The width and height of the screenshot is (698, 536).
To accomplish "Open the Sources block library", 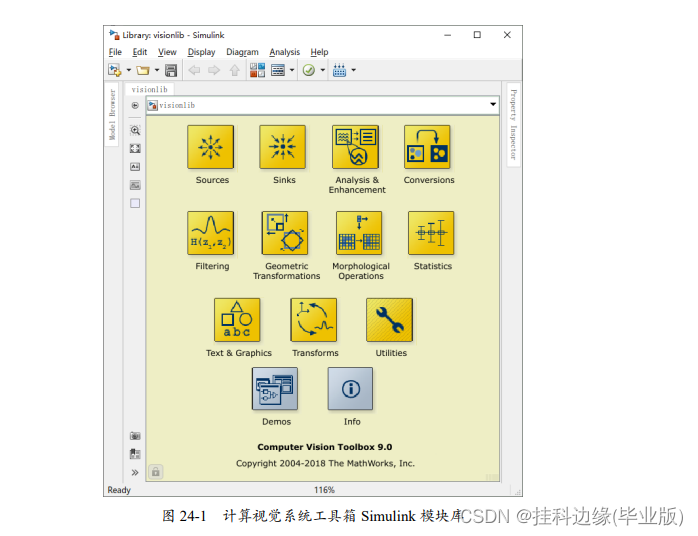I will [x=211, y=147].
